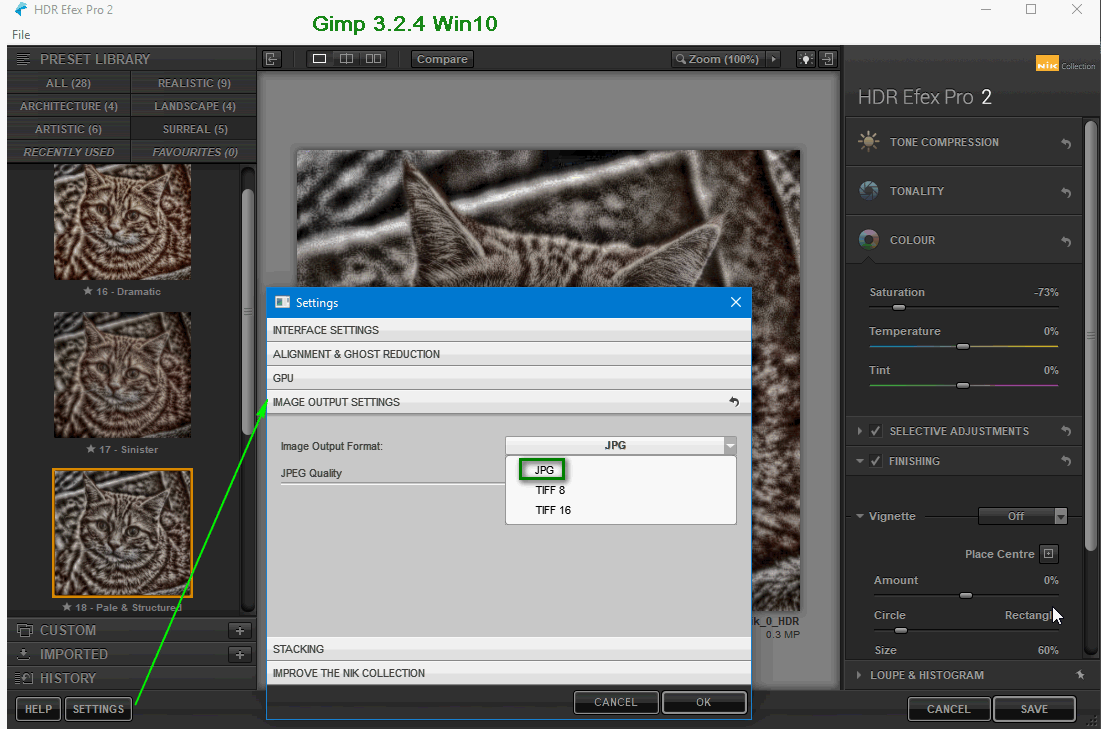Reset Selective Adjustments with its undo arrow
Viewport: 1101px width, 729px height.
point(1066,431)
